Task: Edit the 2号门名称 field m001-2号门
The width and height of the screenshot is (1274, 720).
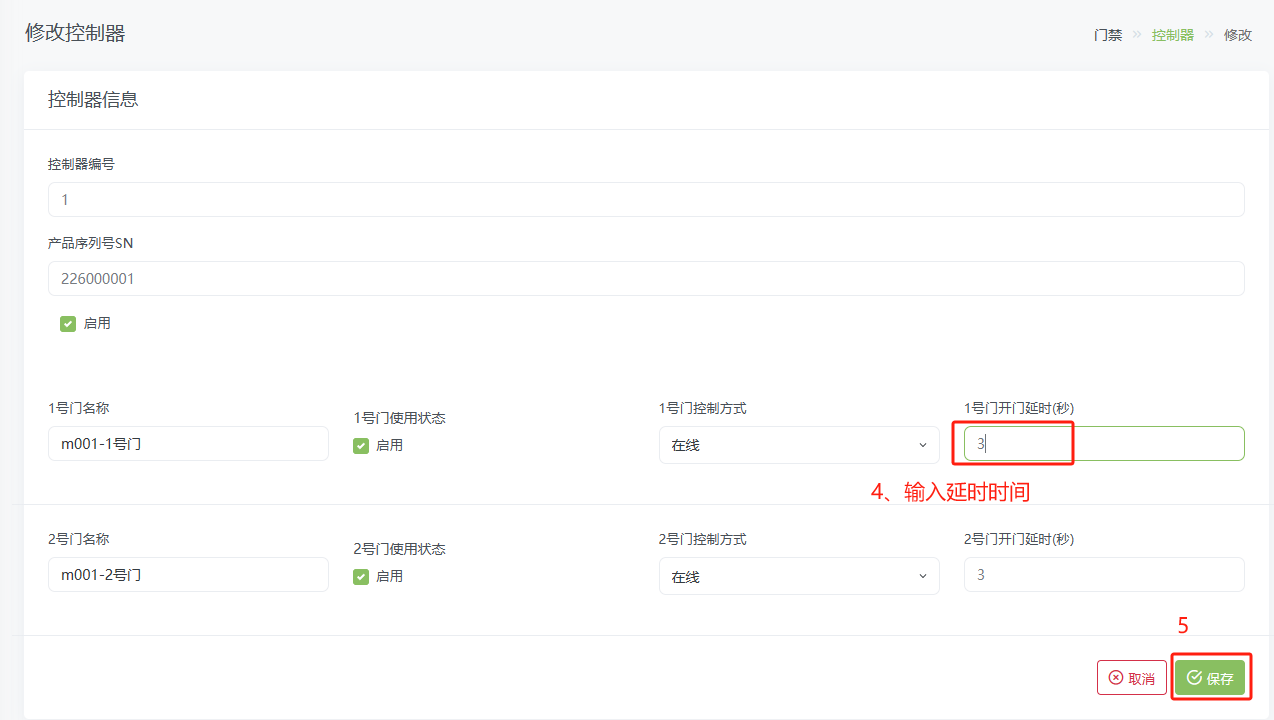Action: [188, 575]
